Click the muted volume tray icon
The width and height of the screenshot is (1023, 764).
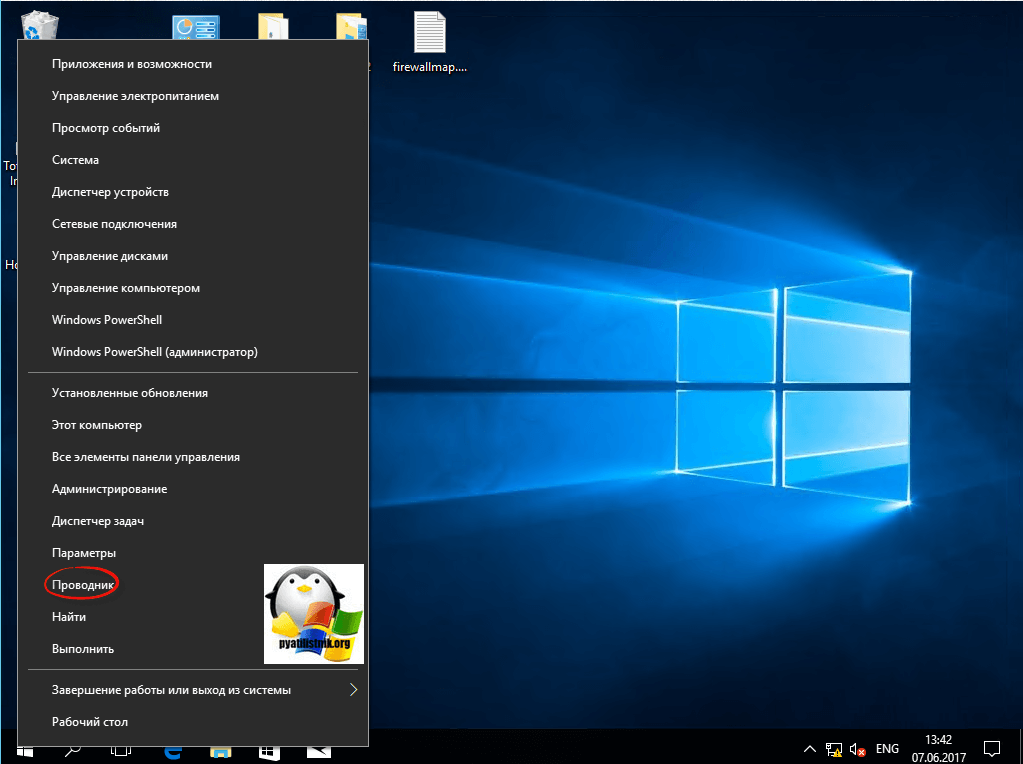857,749
